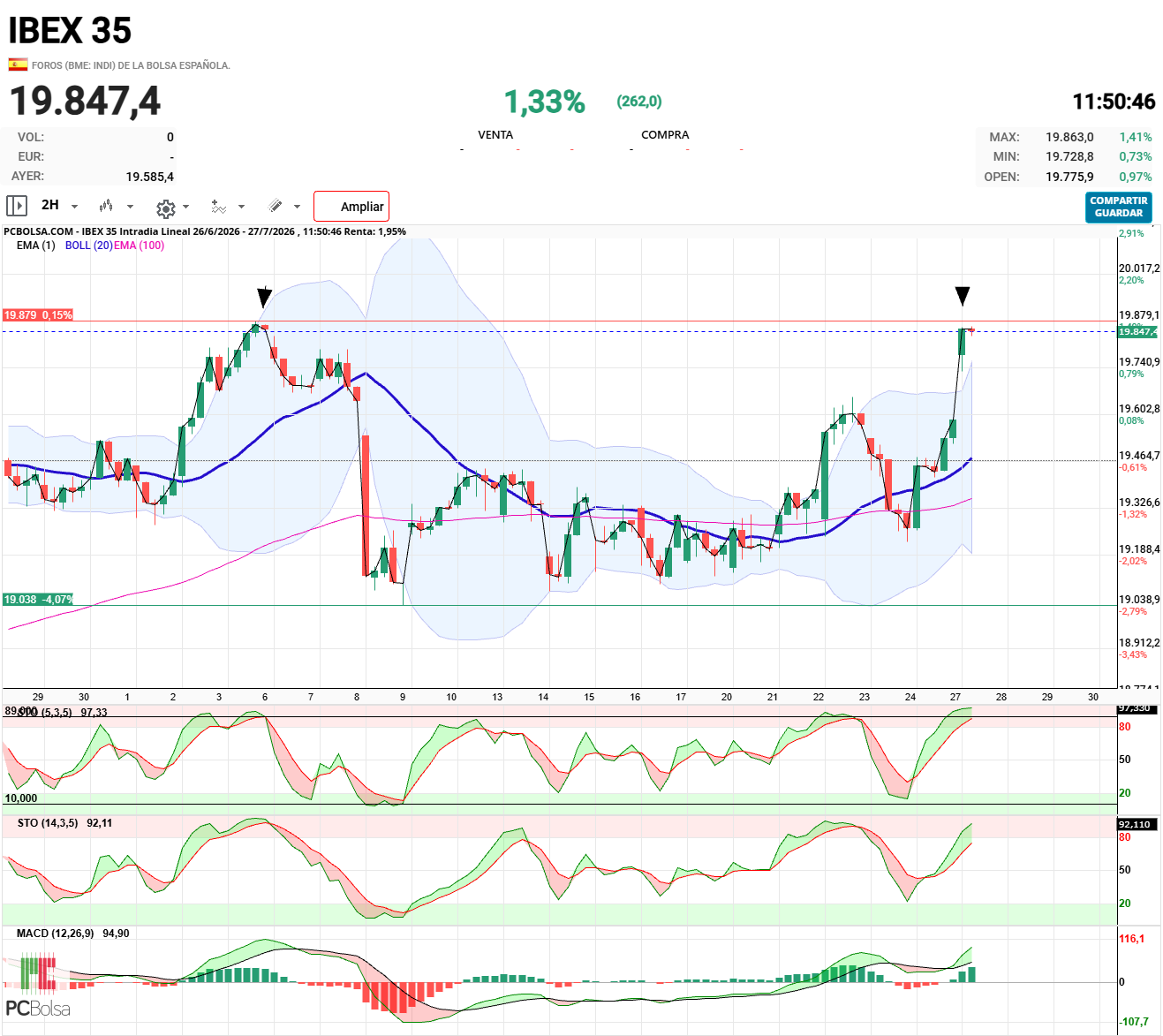Click the 20.017,2 price axis label
The width and height of the screenshot is (1163, 1036).
coord(1139,268)
